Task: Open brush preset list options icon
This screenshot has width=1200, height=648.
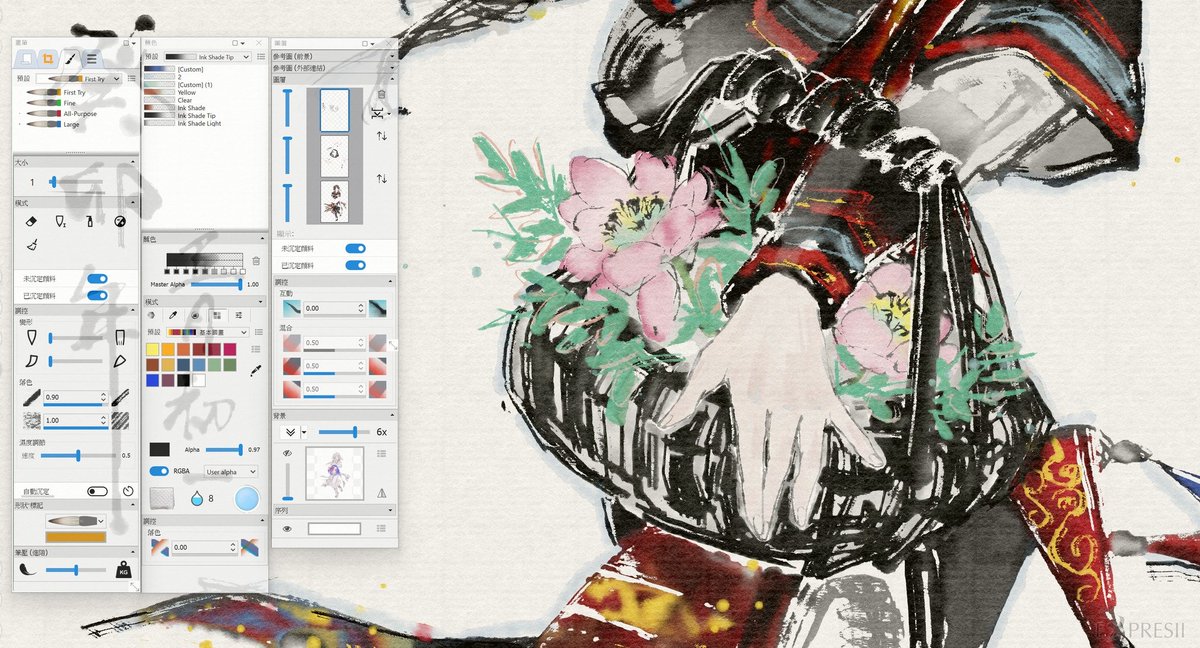Action: point(132,78)
